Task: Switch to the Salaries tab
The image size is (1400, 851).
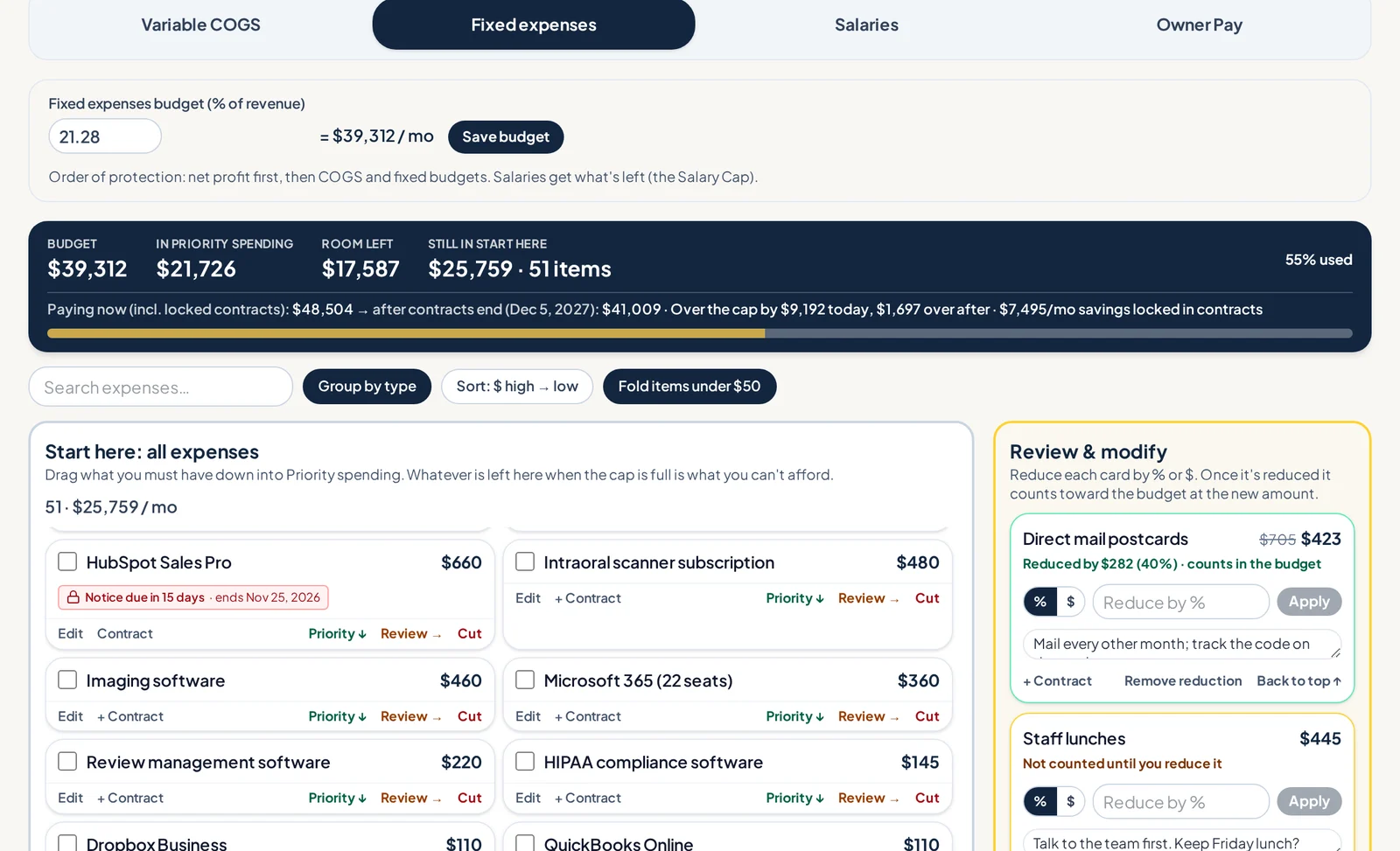Action: [x=866, y=24]
